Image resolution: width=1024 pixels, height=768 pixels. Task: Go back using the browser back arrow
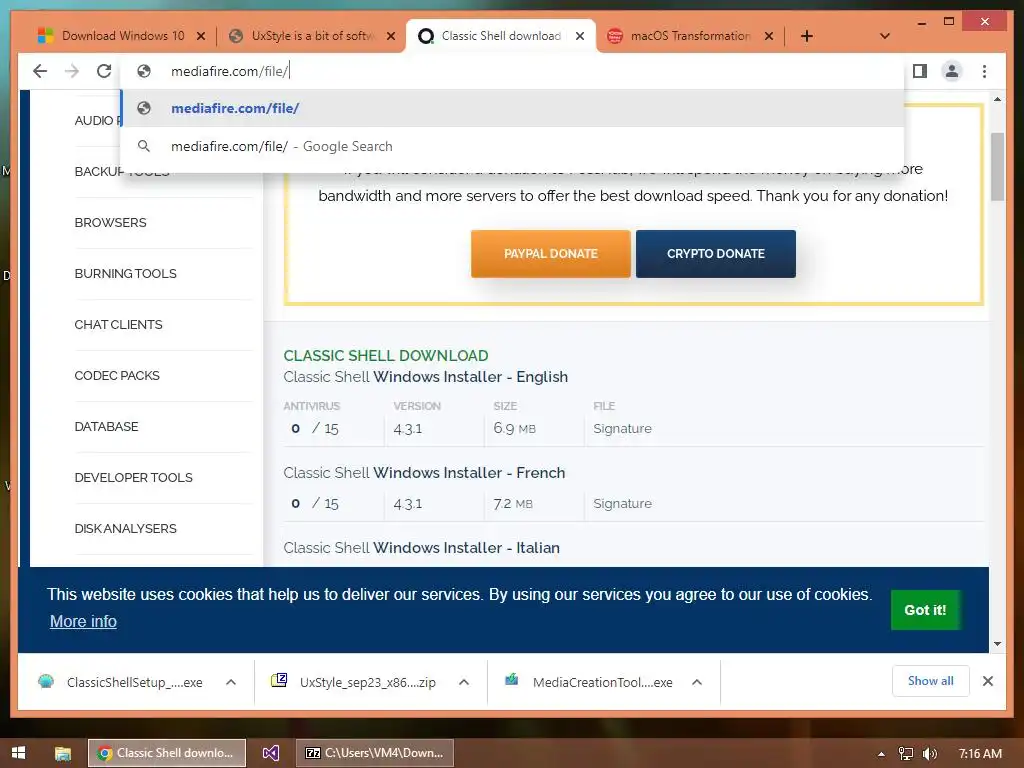coord(40,71)
